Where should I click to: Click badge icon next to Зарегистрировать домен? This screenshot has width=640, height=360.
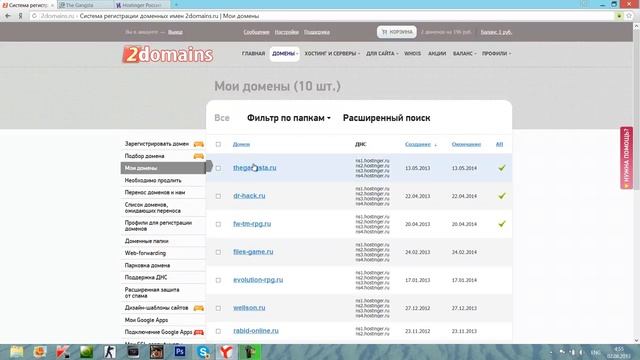(199, 144)
